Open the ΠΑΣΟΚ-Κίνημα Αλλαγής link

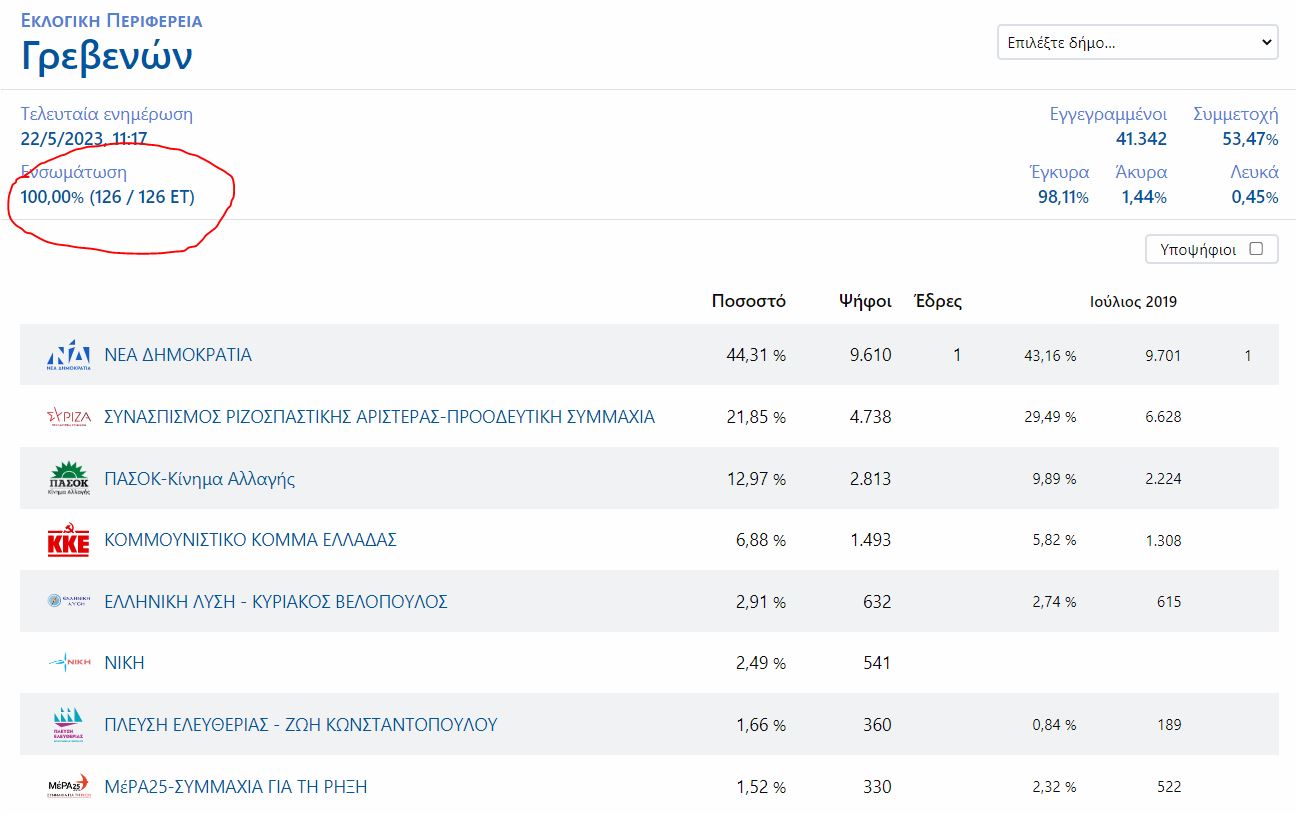coord(200,479)
